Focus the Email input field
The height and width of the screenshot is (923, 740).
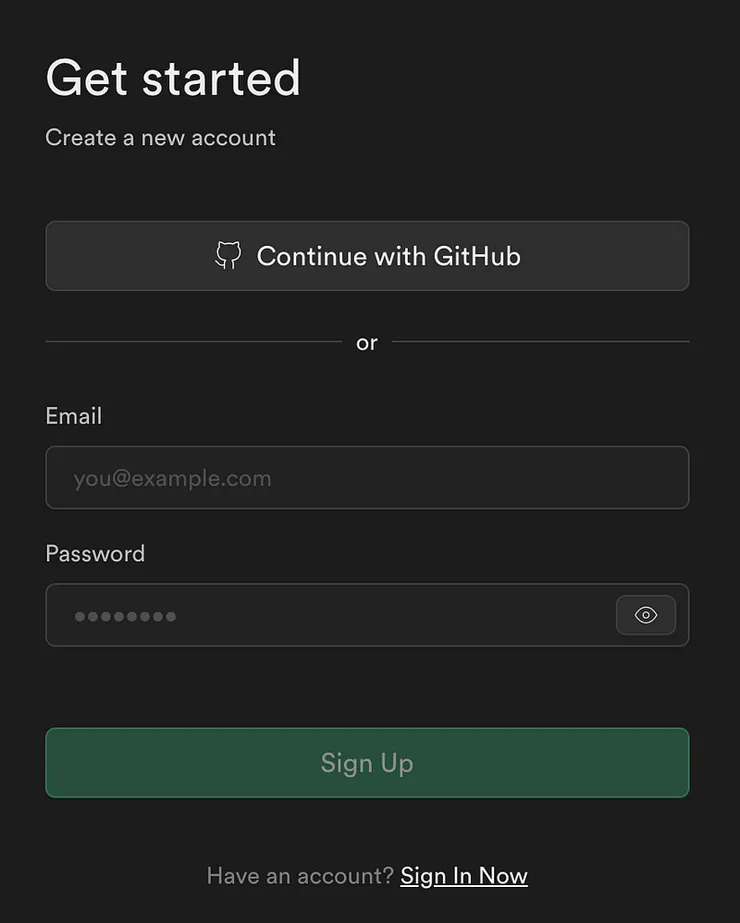tap(367, 478)
